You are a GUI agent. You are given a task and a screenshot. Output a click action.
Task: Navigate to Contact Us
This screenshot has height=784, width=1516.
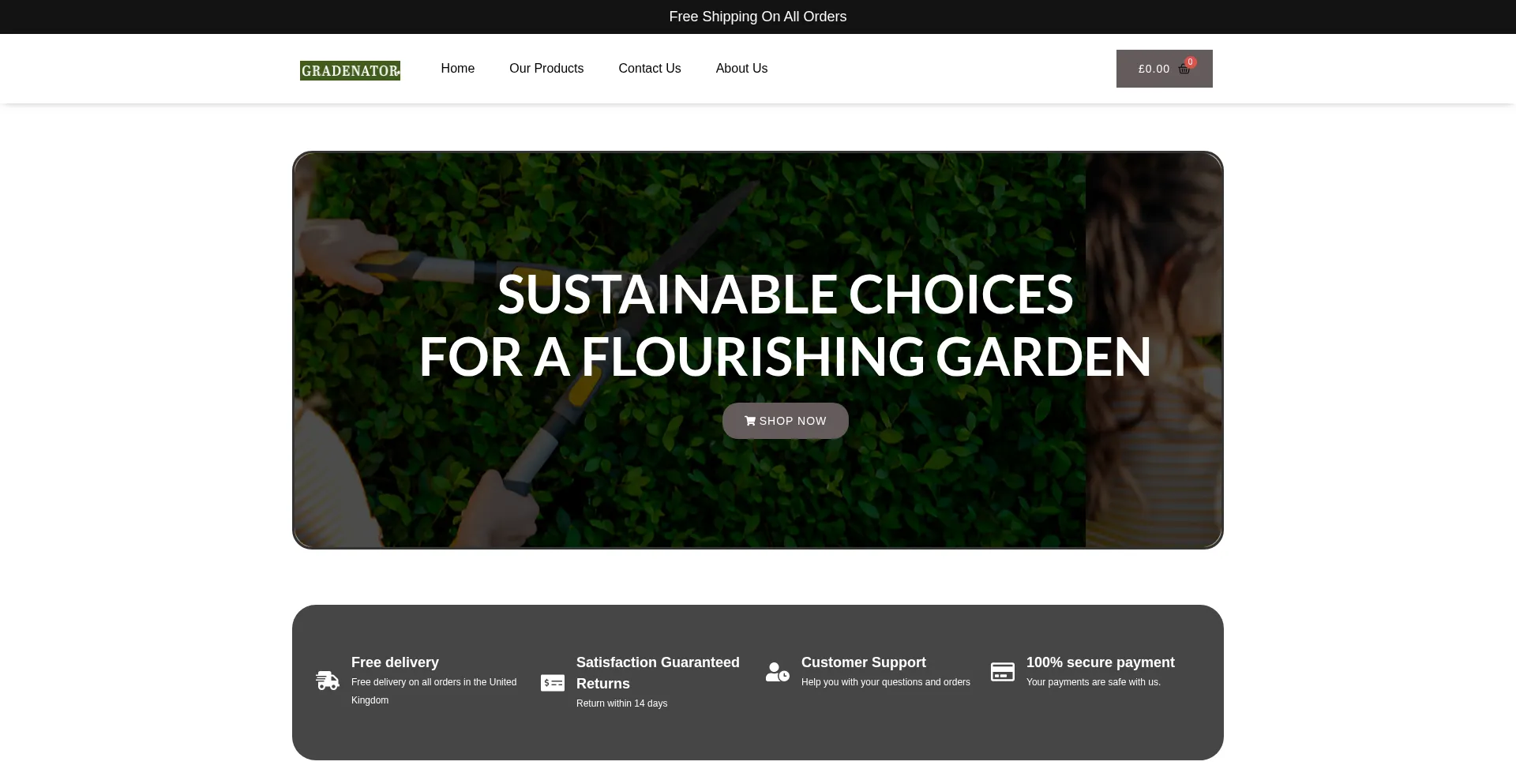click(x=650, y=69)
